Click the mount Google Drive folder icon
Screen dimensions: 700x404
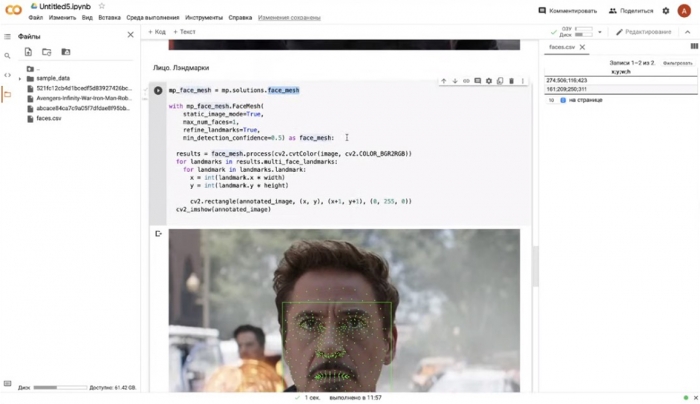[66, 52]
